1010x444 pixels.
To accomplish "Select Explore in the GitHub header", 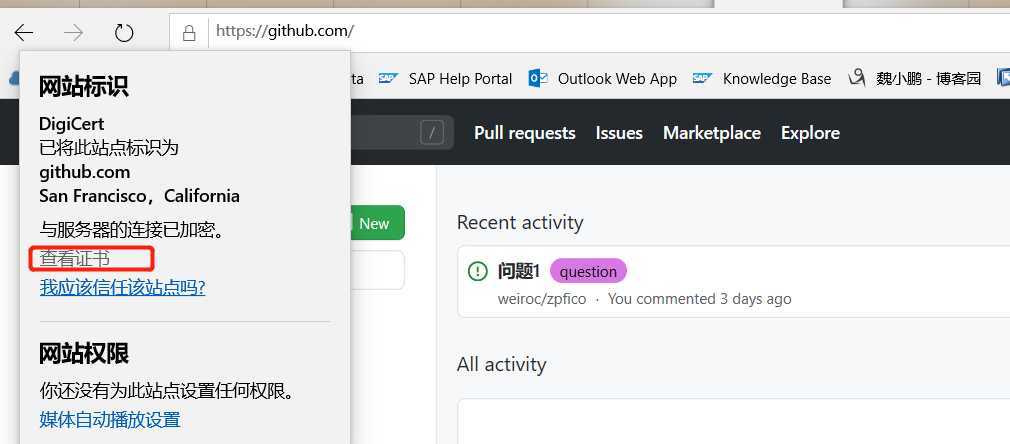I will click(x=810, y=133).
